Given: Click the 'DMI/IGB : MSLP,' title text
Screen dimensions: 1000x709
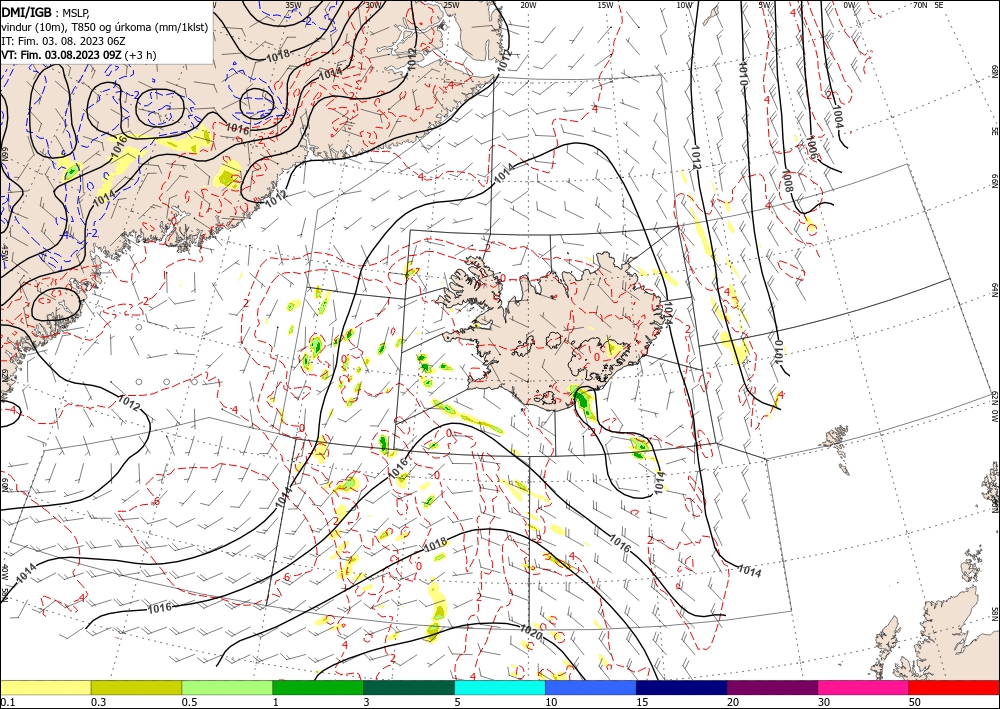Looking at the screenshot, I should [x=45, y=11].
